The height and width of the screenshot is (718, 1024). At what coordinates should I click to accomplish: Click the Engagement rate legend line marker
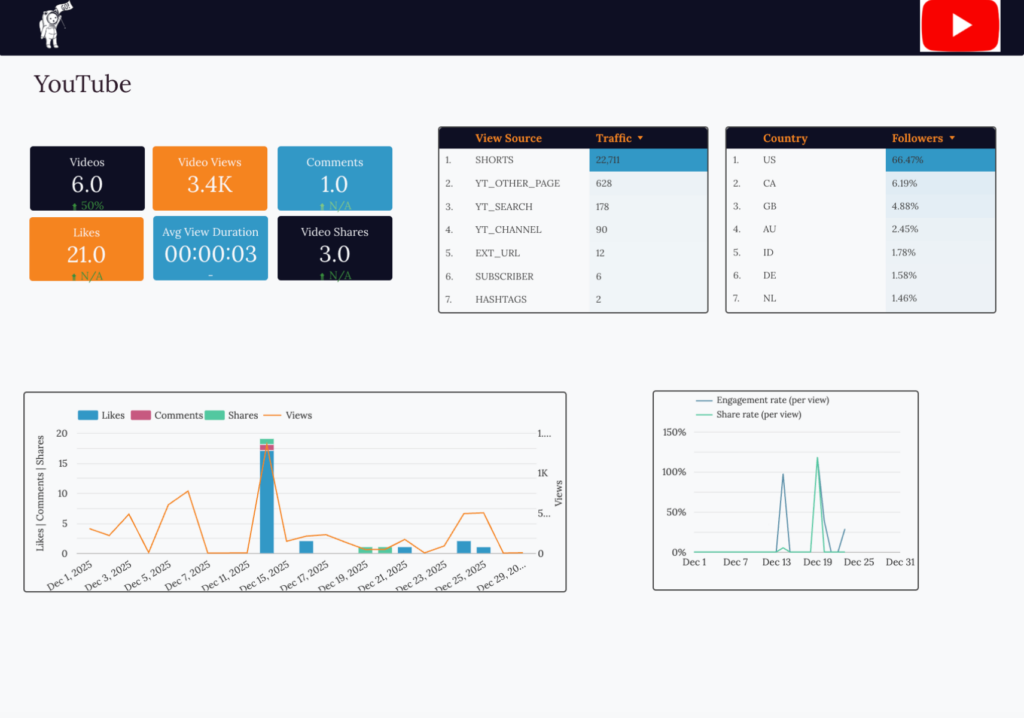click(704, 400)
